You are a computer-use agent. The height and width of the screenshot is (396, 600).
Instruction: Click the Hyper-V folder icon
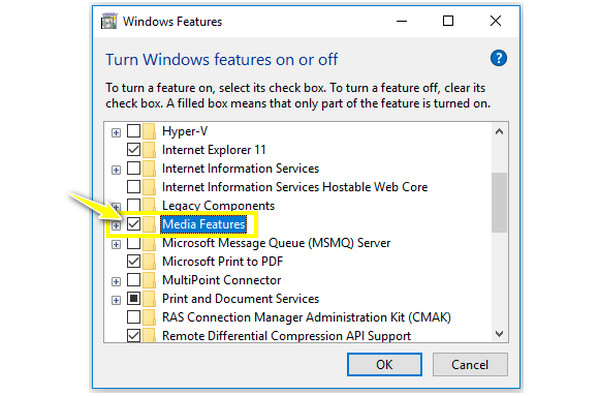149,131
